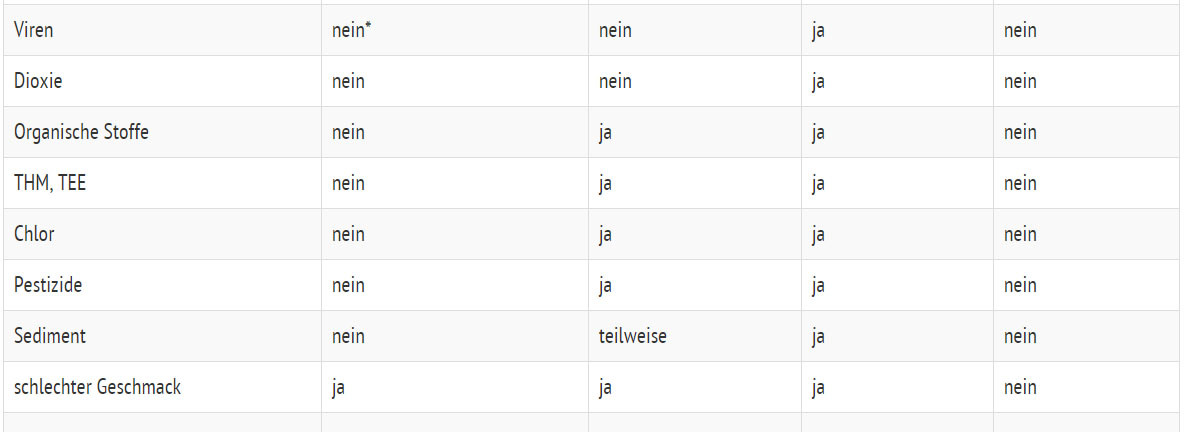Select "nein" in the schlechter Geschmack row

point(1020,387)
